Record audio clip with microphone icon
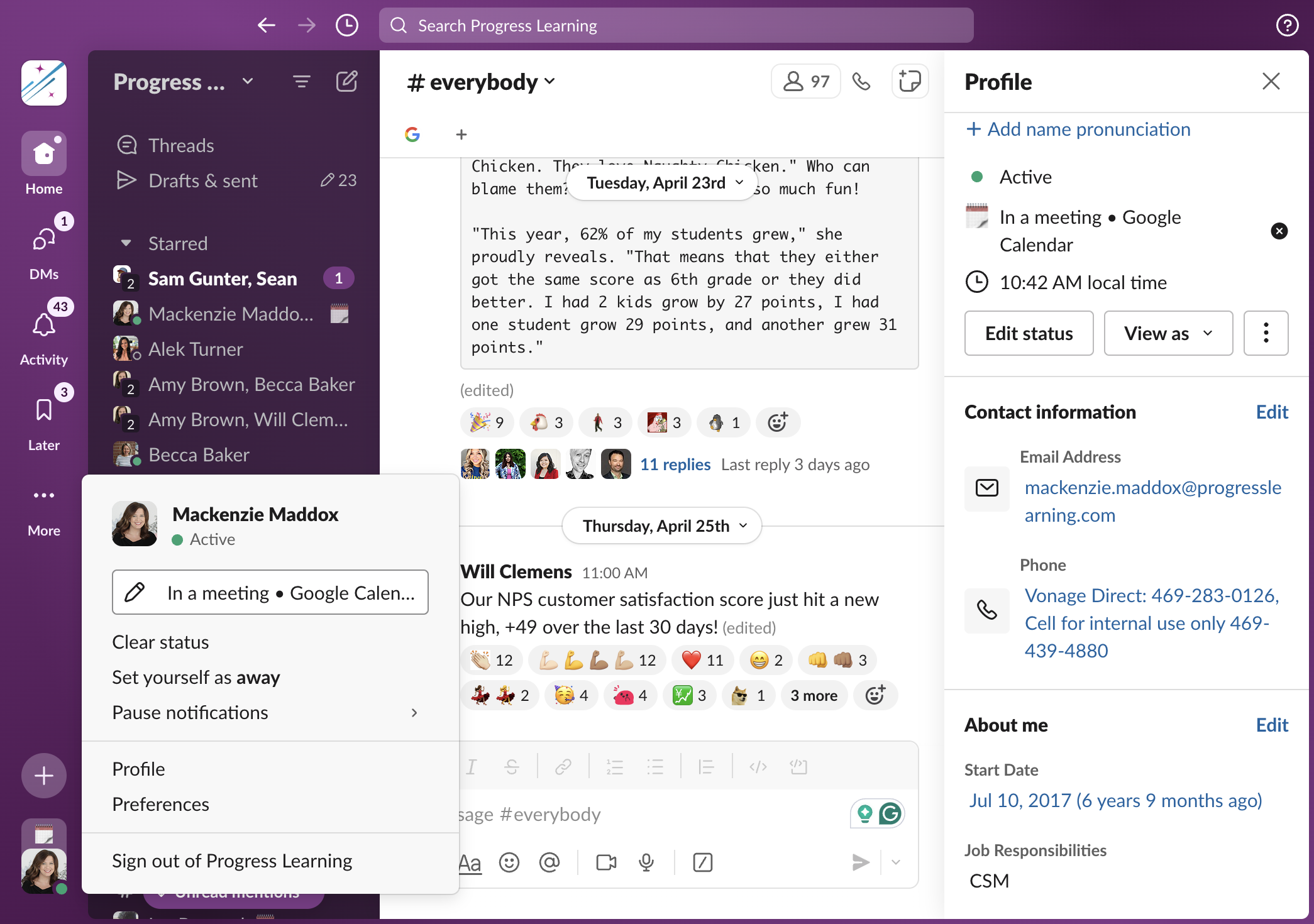Image resolution: width=1314 pixels, height=924 pixels. [x=646, y=862]
